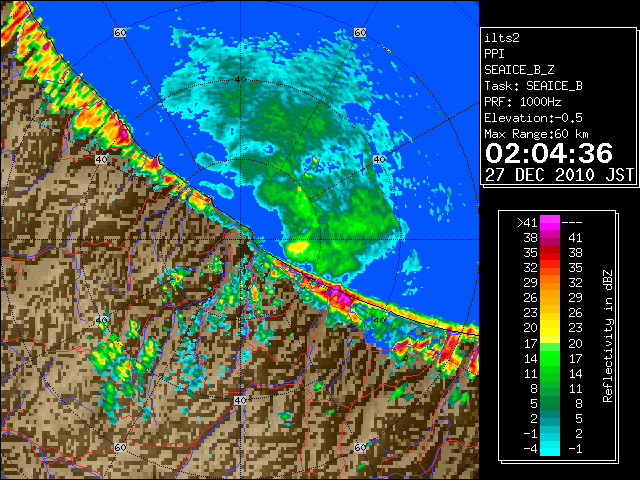Click the "40" ring label straight south of the radar

tap(240, 400)
